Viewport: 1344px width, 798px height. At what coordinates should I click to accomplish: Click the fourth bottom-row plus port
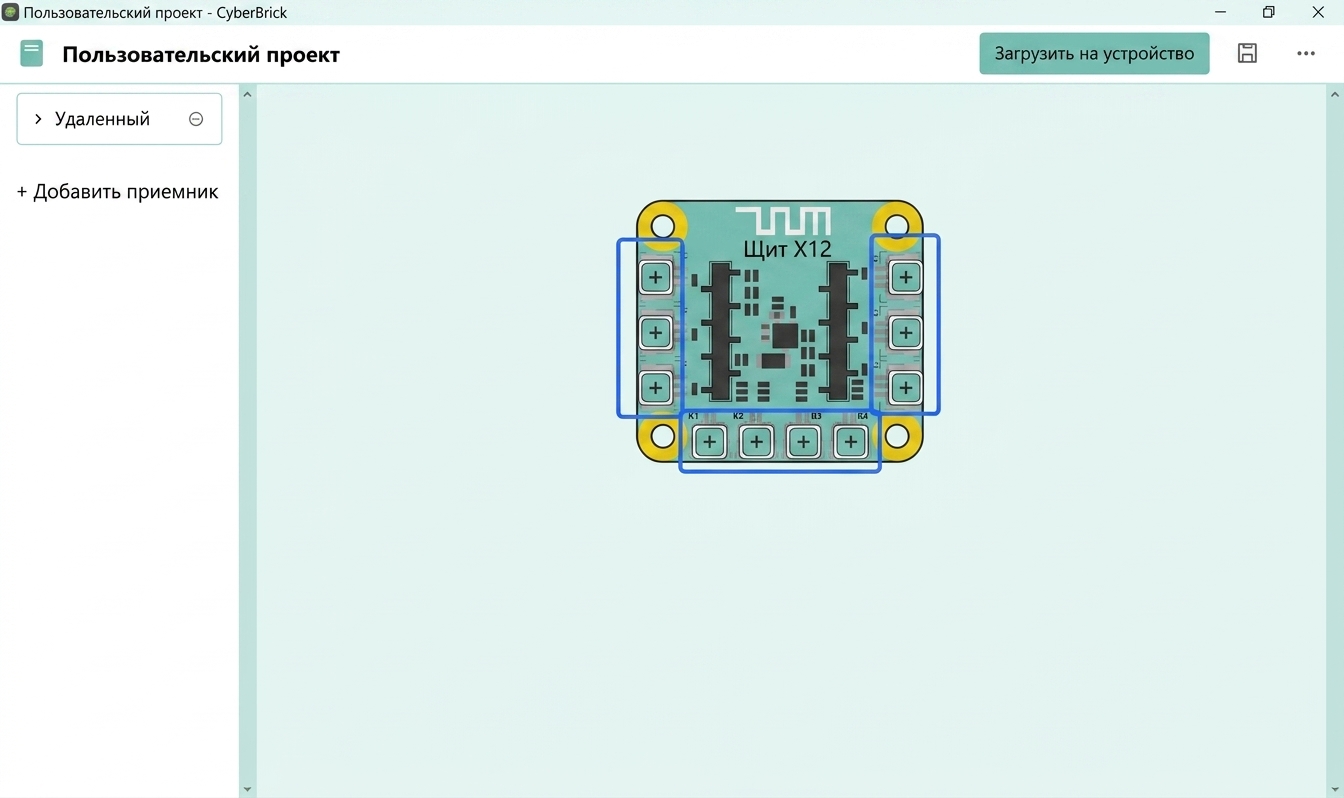(850, 440)
